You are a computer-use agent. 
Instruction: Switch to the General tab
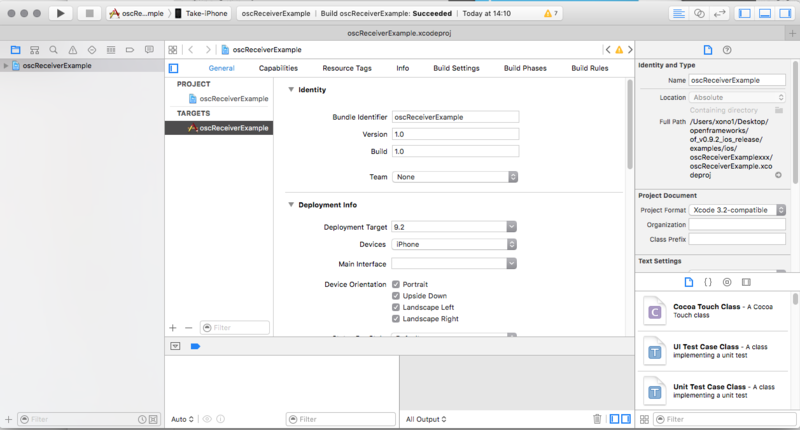221,68
